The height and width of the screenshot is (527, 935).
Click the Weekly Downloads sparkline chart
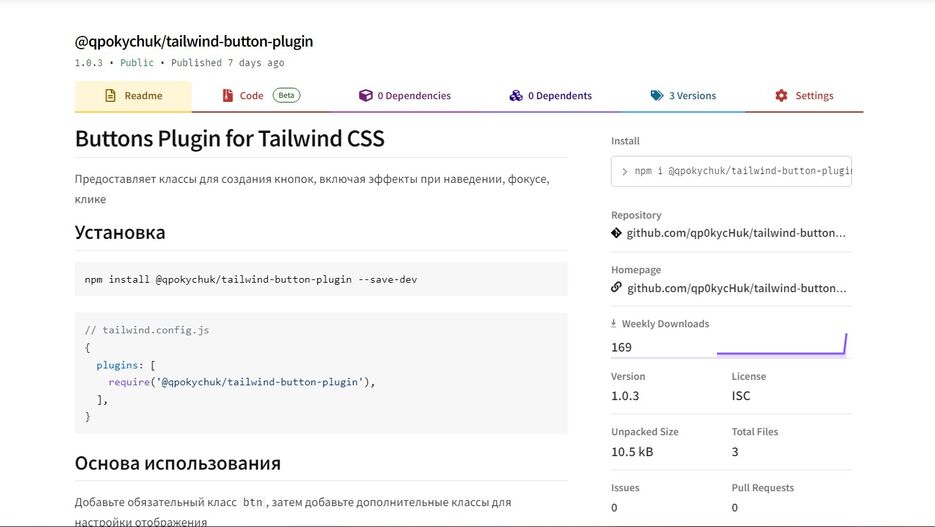(x=782, y=345)
